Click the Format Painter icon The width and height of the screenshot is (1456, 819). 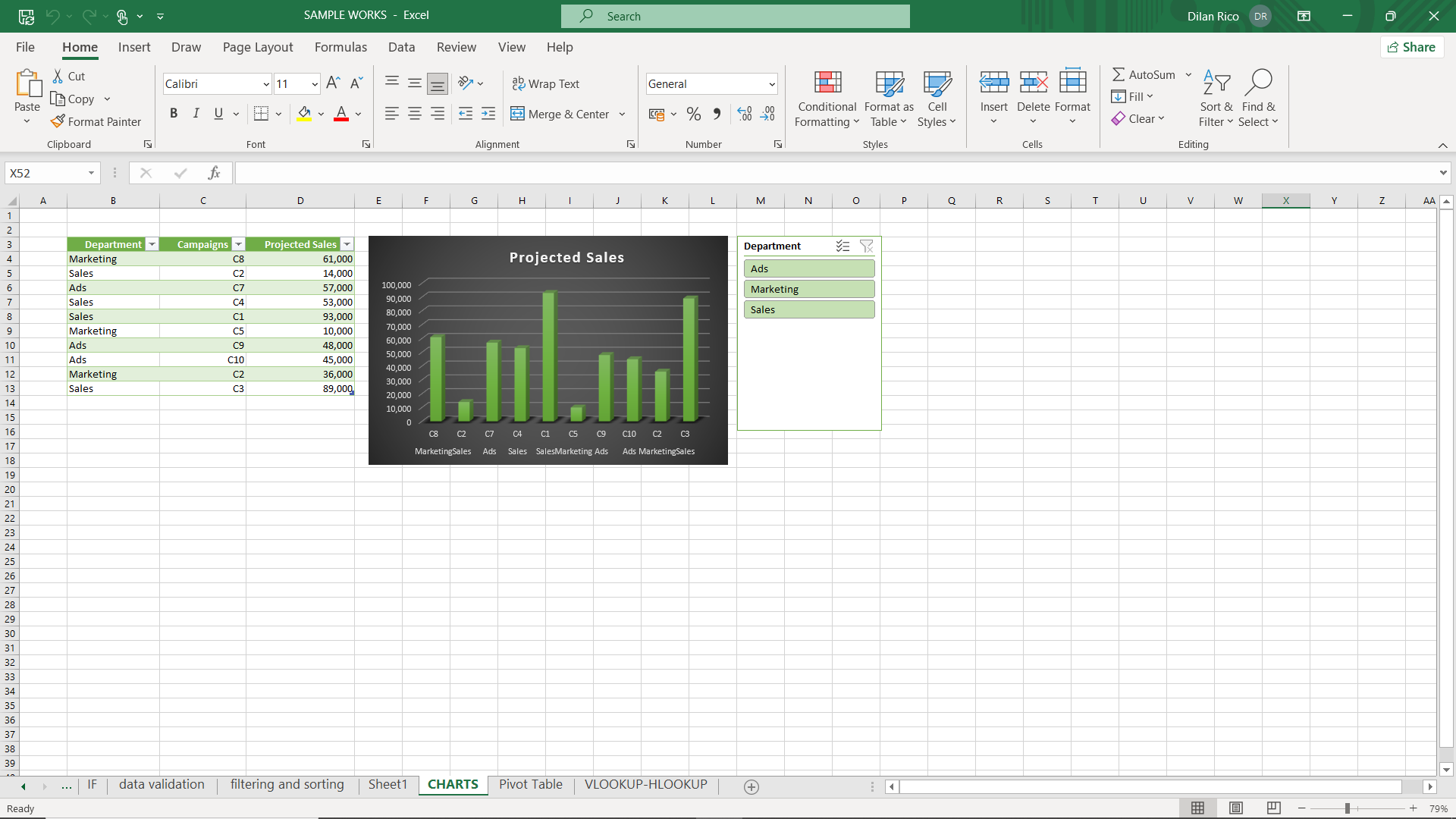(x=58, y=121)
